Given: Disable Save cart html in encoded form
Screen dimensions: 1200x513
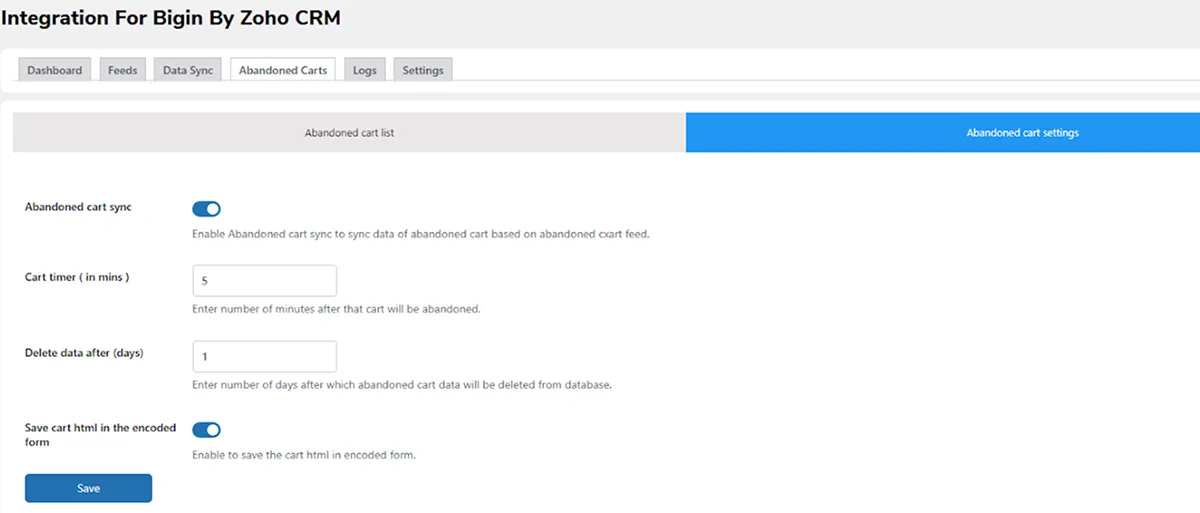Looking at the screenshot, I should [x=206, y=430].
